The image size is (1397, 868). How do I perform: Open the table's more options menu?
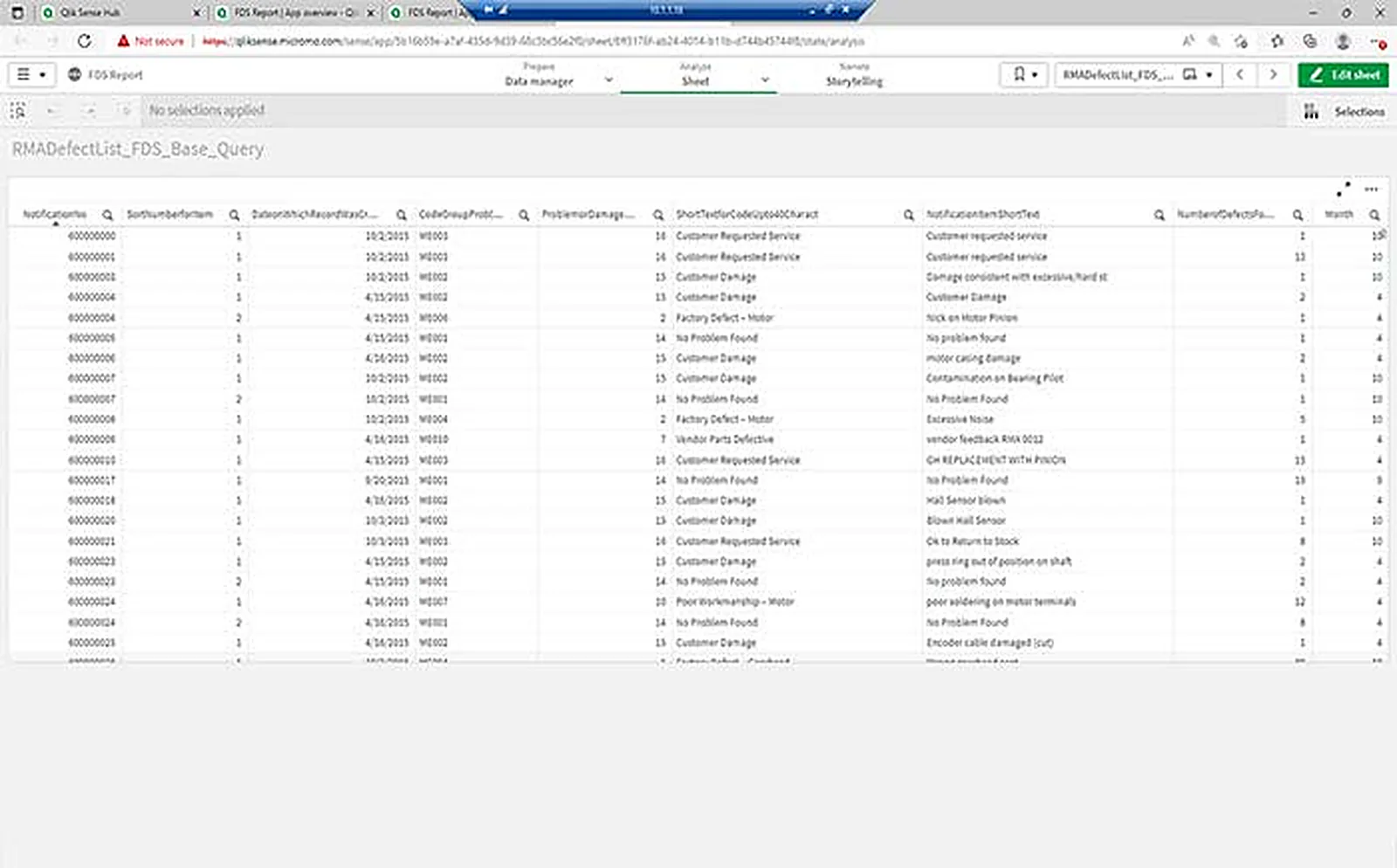pos(1372,189)
